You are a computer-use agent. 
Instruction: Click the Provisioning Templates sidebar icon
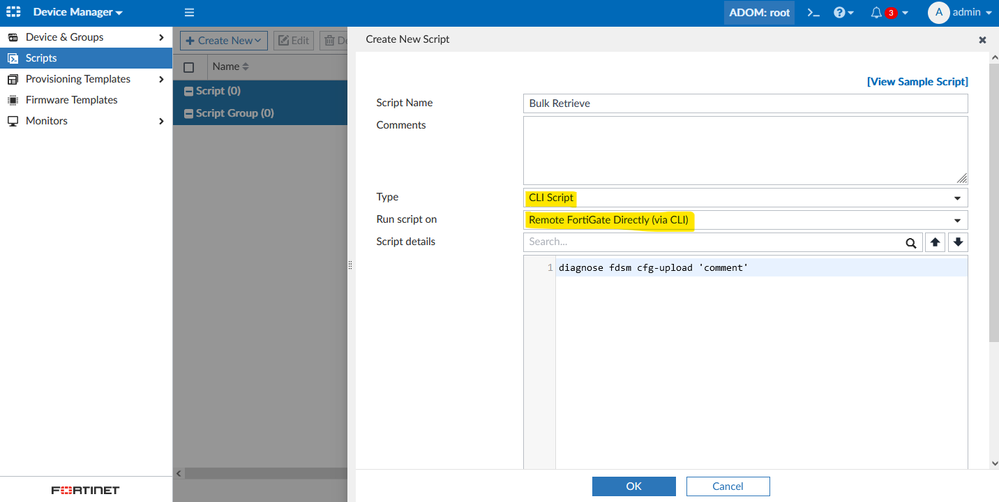pos(13,79)
